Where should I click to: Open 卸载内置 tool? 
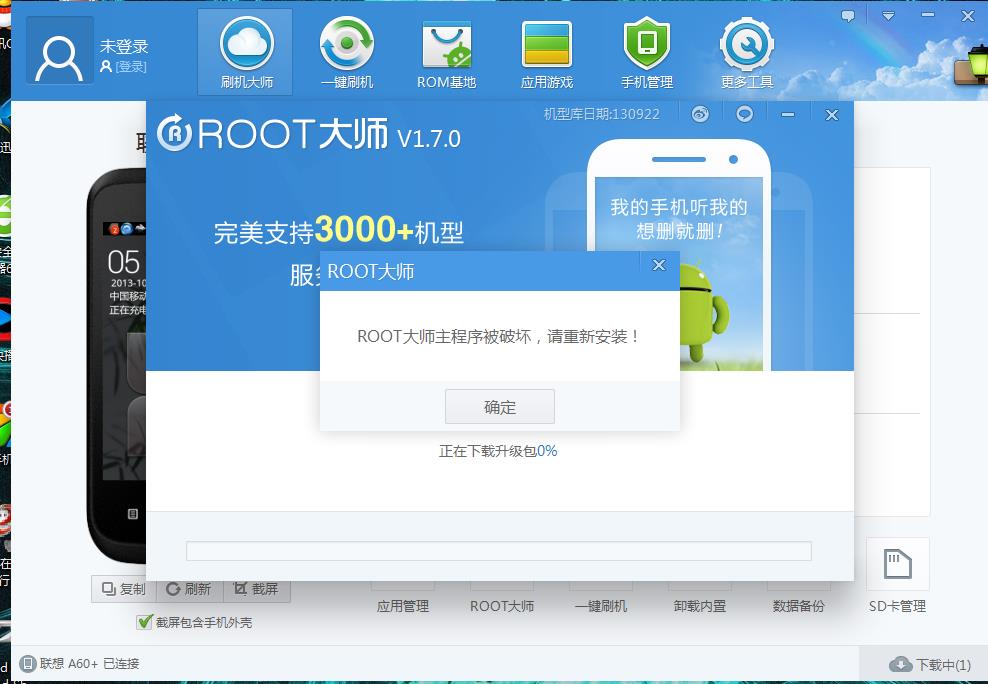[x=699, y=606]
